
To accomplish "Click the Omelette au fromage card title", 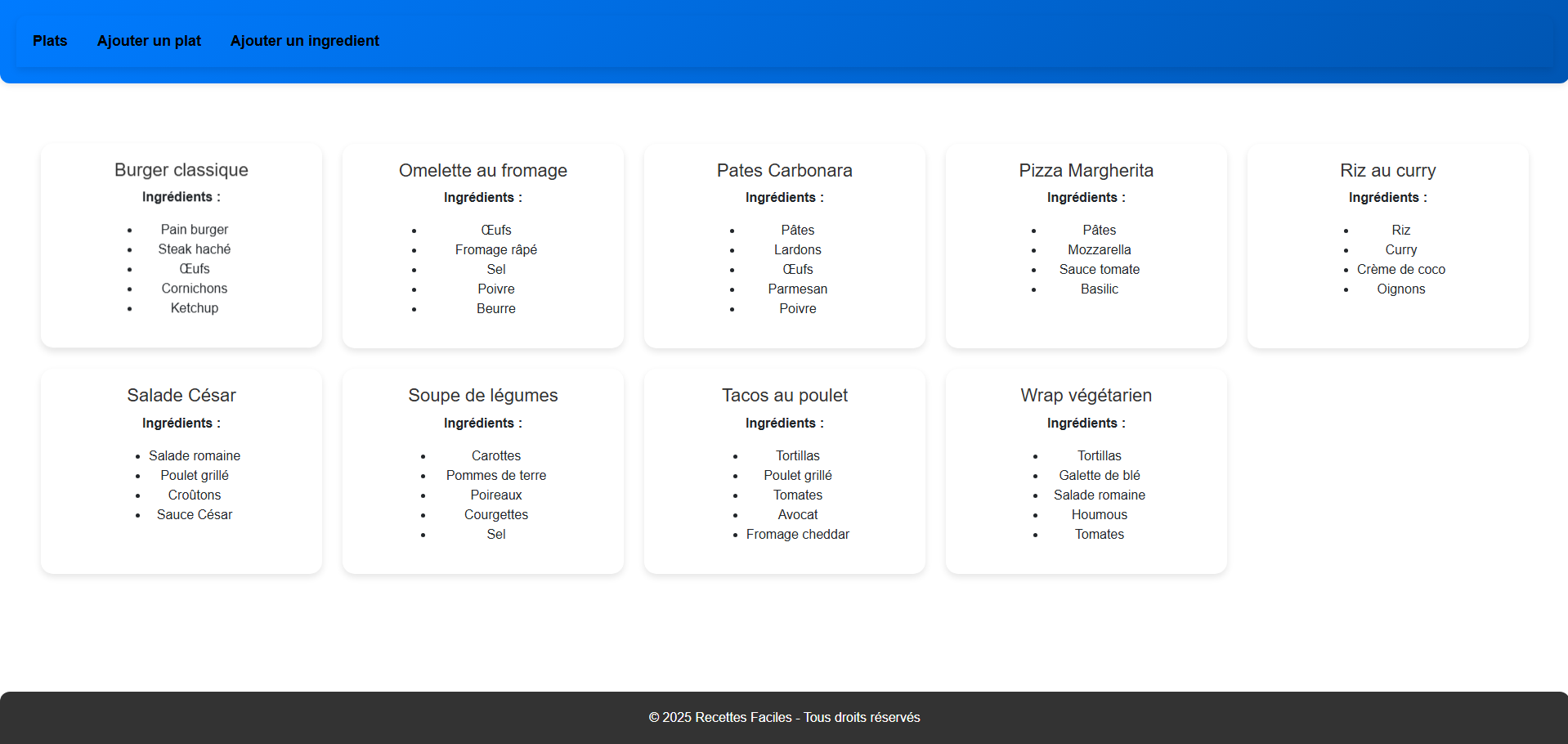I will 482,171.
